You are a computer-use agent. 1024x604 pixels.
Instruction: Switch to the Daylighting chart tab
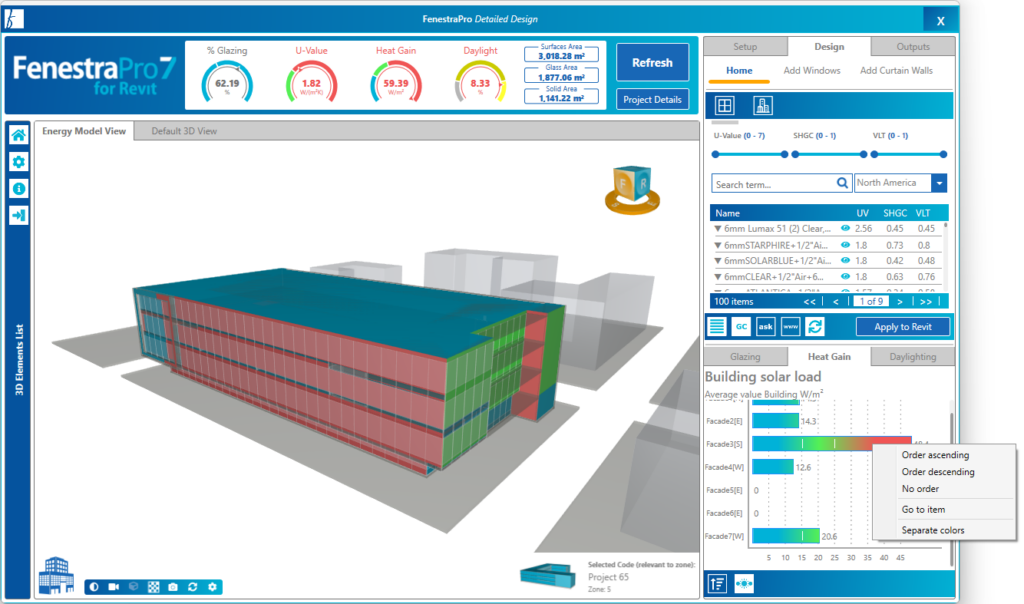(913, 357)
